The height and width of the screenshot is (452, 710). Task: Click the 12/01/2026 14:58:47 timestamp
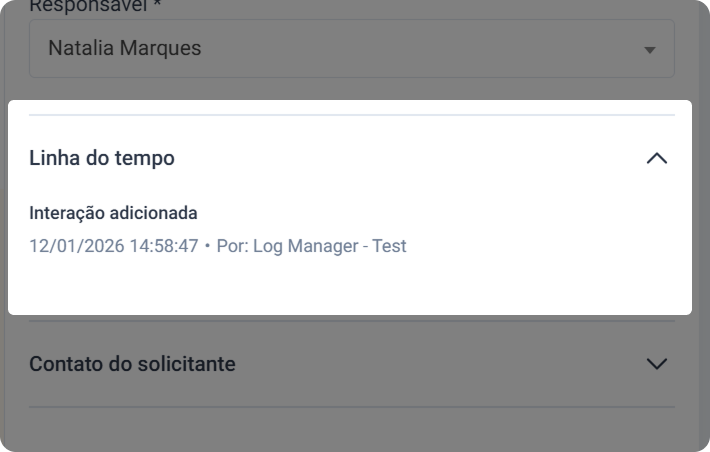coord(113,246)
